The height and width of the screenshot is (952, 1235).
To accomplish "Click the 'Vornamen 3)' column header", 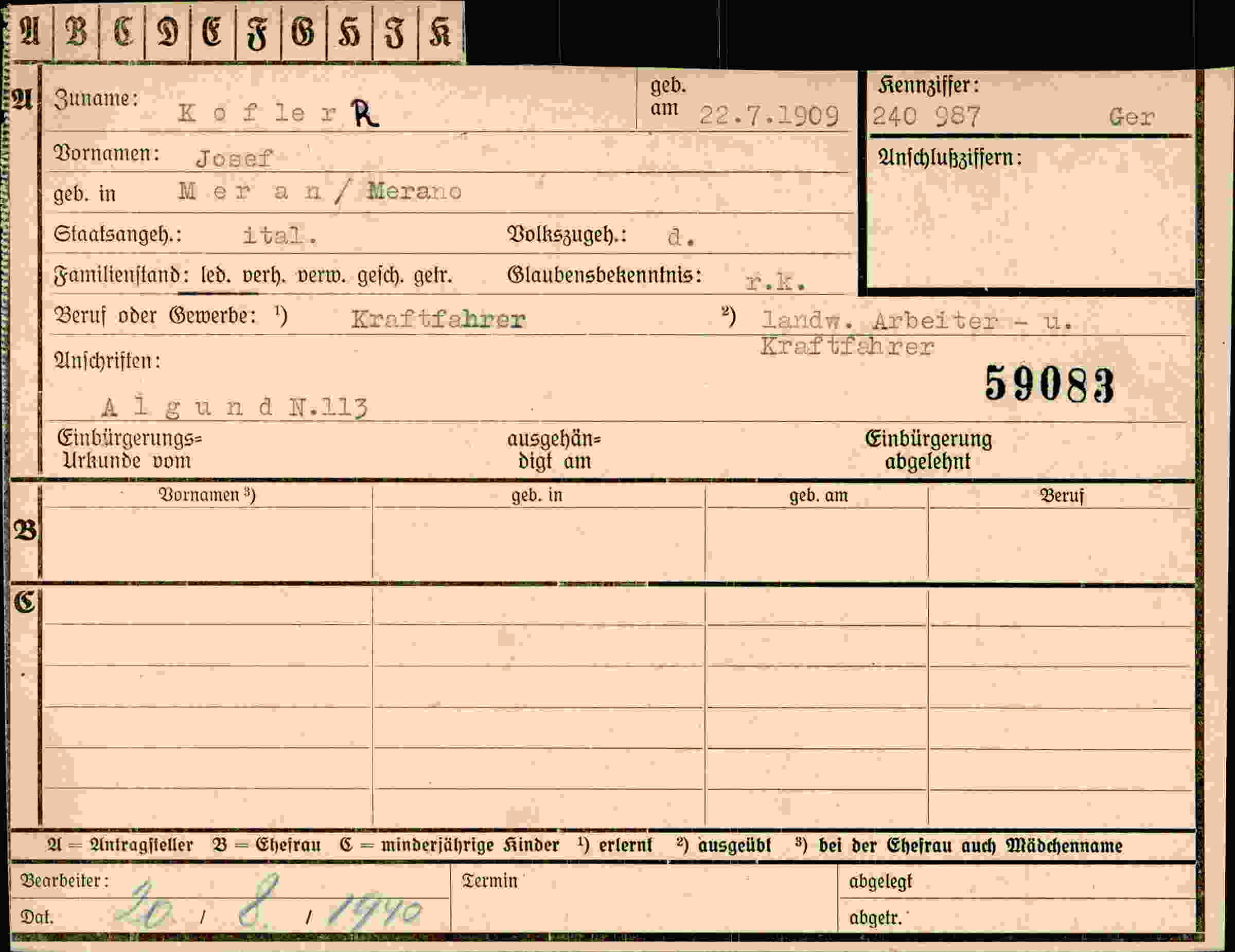I will point(207,495).
